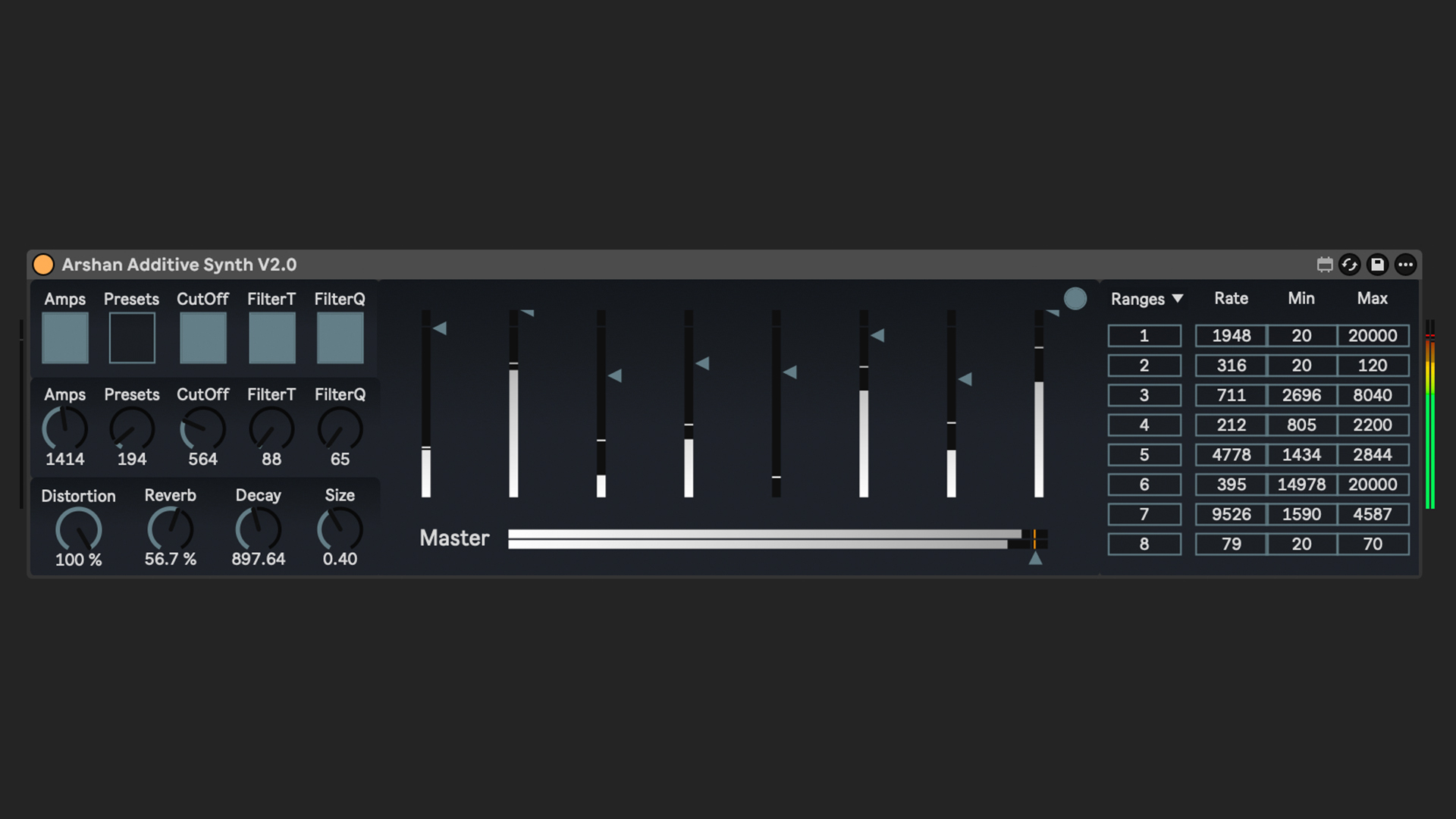Click the Reverb knob showing 56.7 %
This screenshot has width=1456, height=819.
point(170,529)
